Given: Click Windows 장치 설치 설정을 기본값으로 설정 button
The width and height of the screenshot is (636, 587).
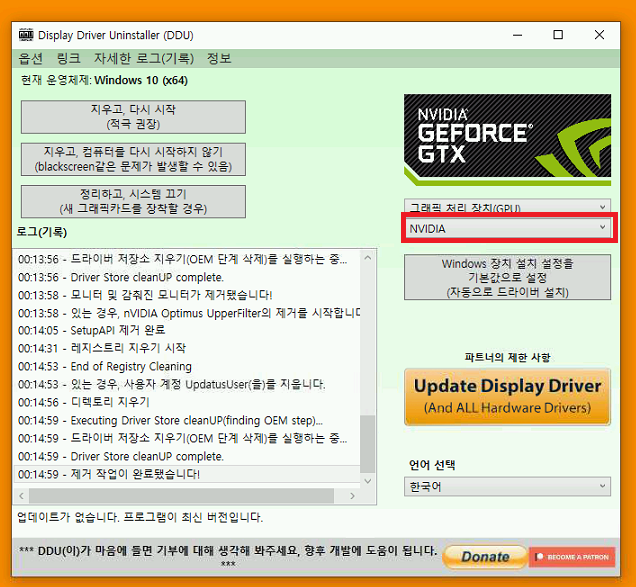Looking at the screenshot, I should (x=507, y=277).
